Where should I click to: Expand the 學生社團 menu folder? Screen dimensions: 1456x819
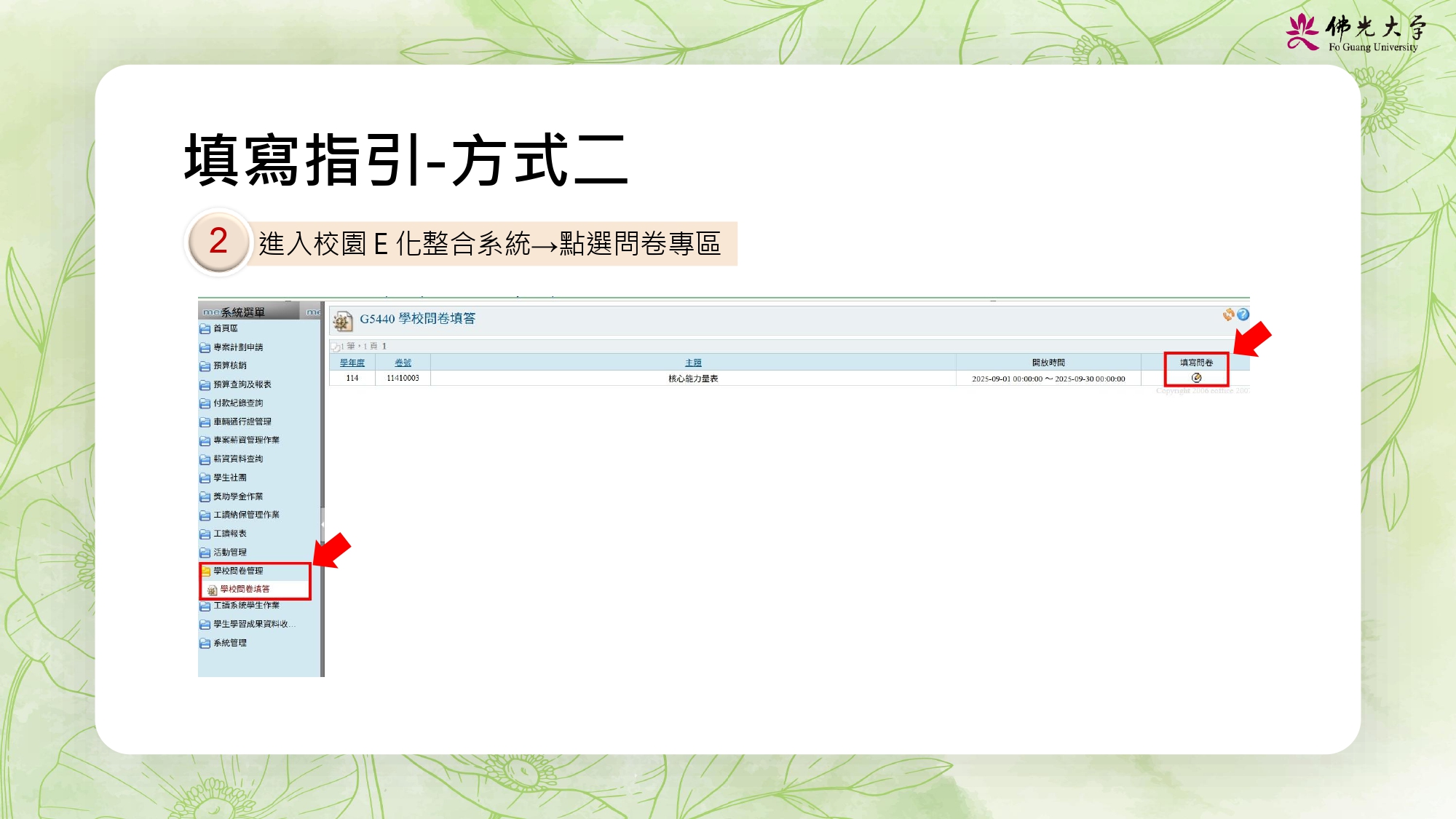[x=230, y=478]
